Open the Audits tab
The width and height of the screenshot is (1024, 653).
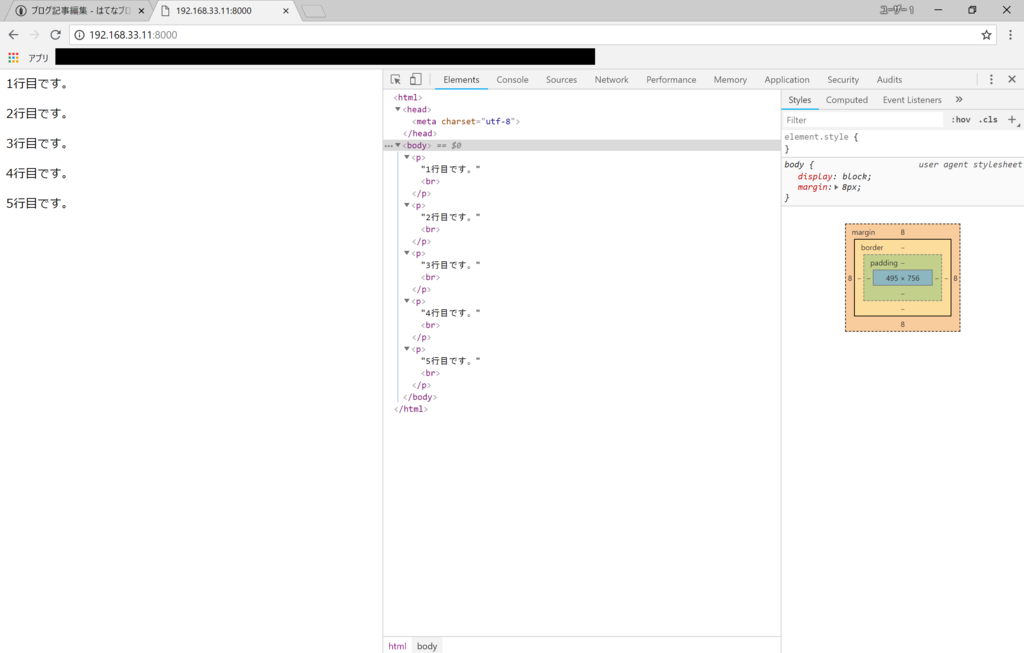889,80
